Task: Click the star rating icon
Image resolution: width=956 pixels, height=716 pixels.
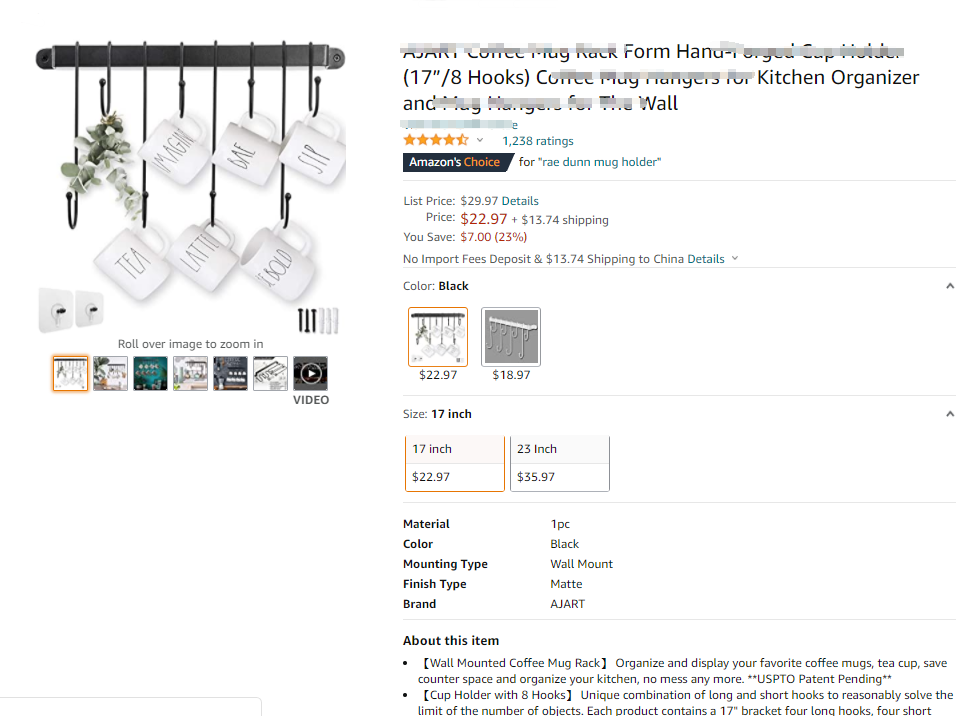Action: tap(435, 141)
